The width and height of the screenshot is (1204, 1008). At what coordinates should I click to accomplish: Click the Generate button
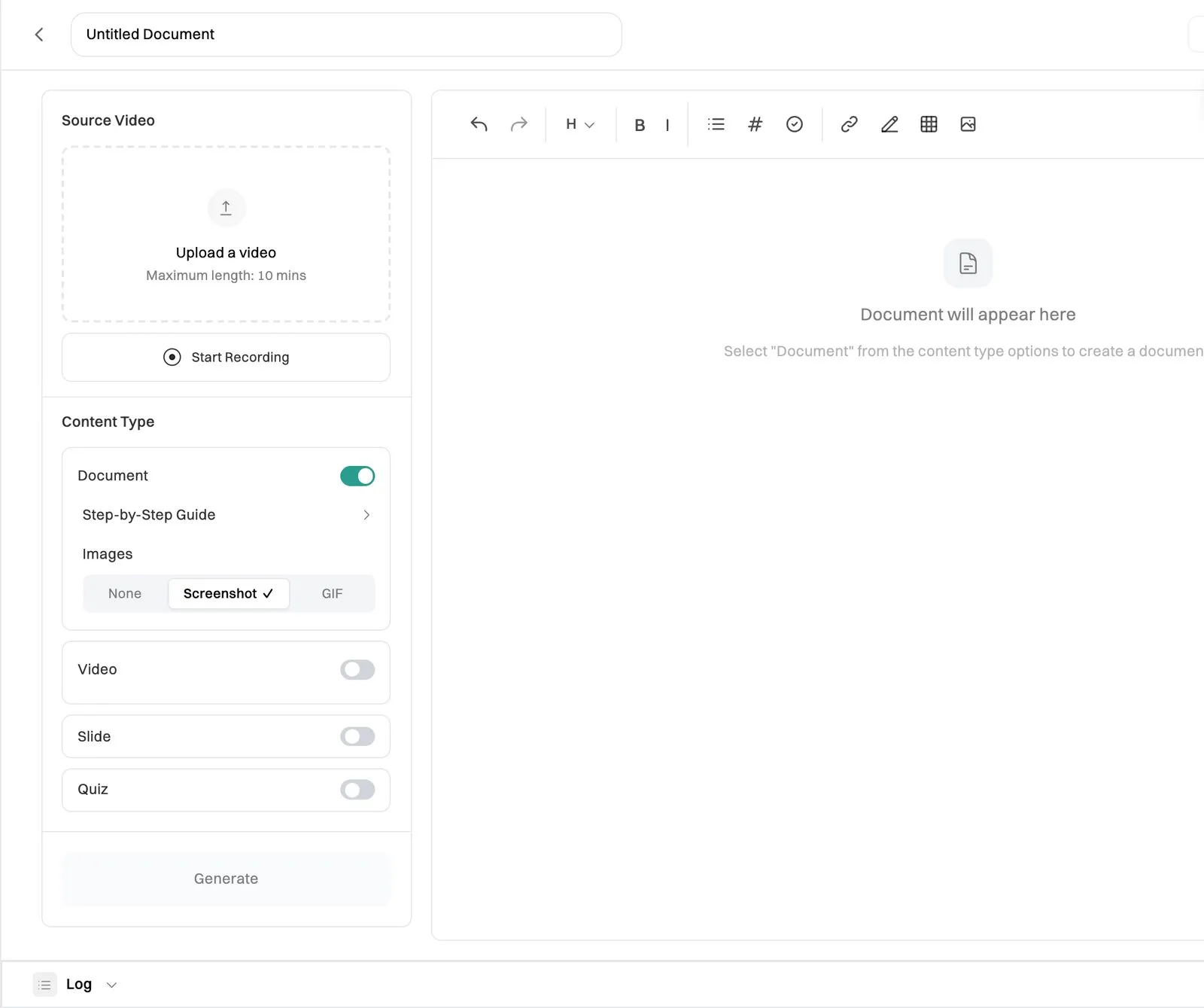[x=226, y=879]
